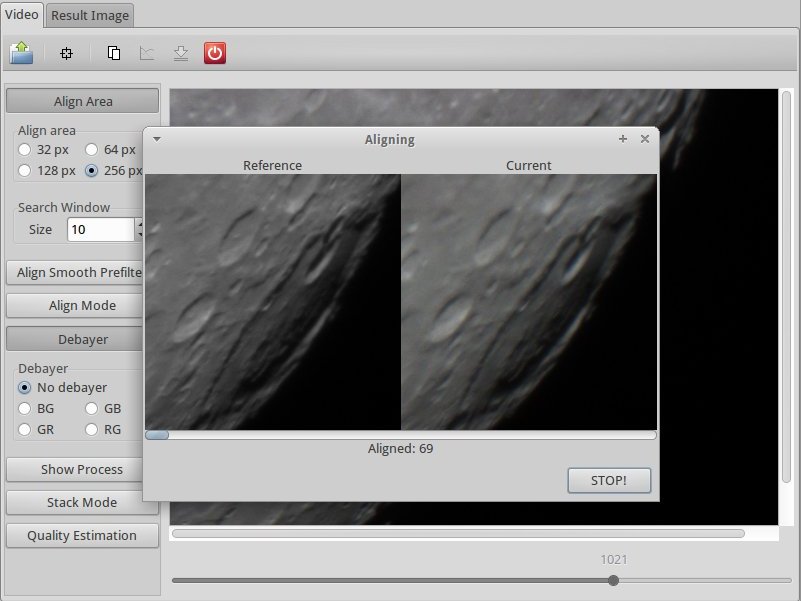Click the horizontal scrollbar under video preview

point(458,534)
